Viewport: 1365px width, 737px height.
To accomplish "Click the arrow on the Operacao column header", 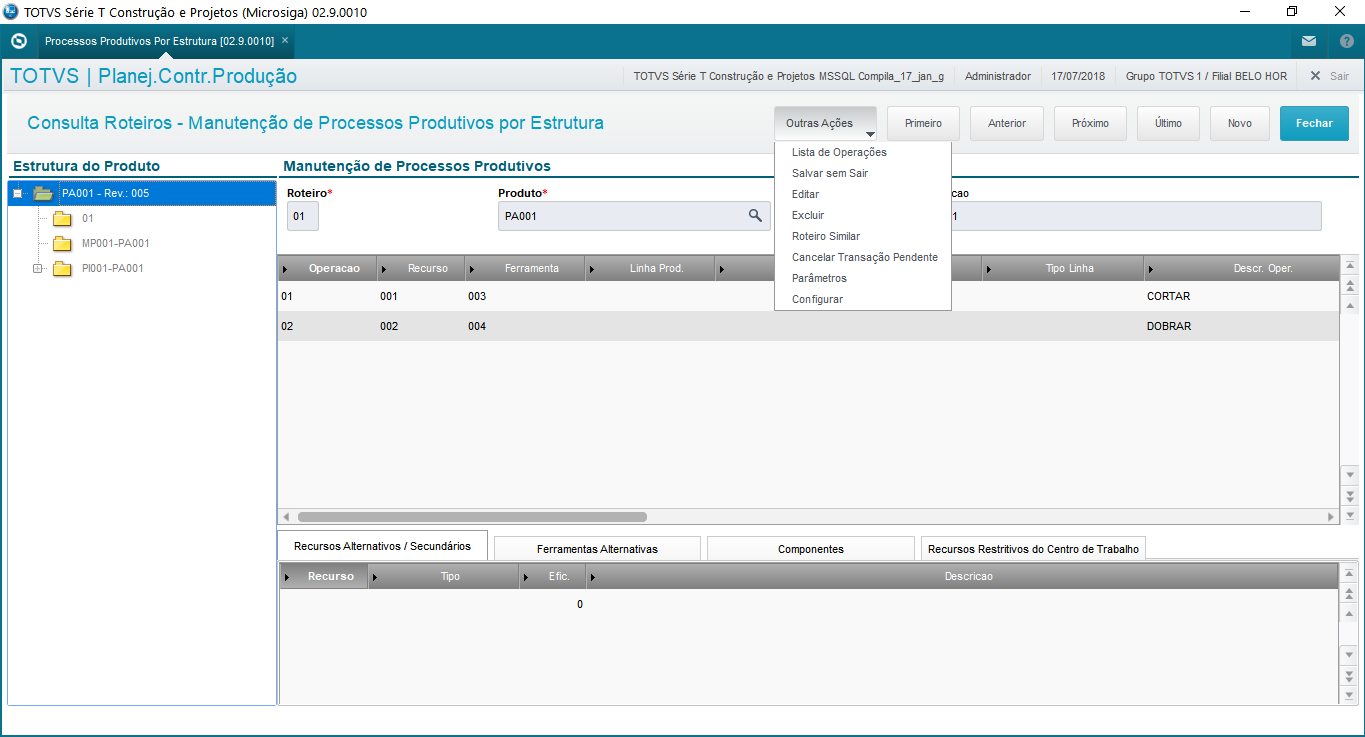I will (286, 269).
